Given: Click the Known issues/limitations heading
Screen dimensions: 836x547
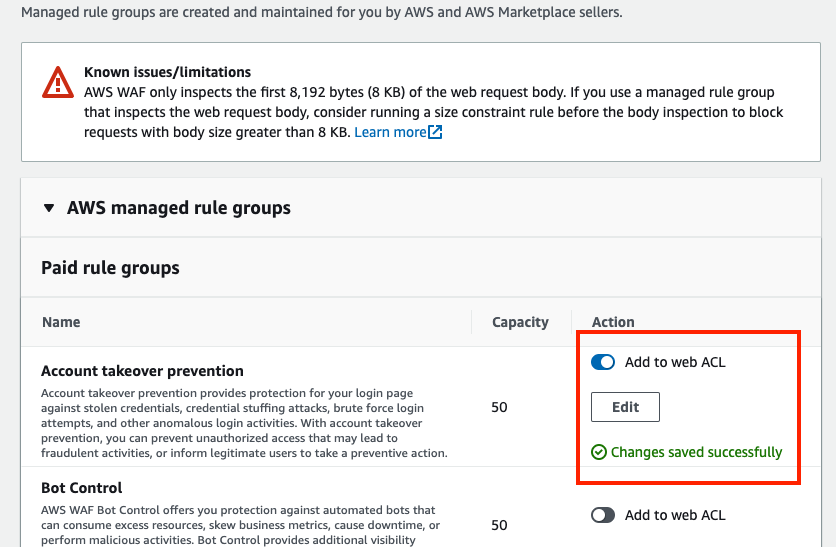Looking at the screenshot, I should click(x=167, y=72).
